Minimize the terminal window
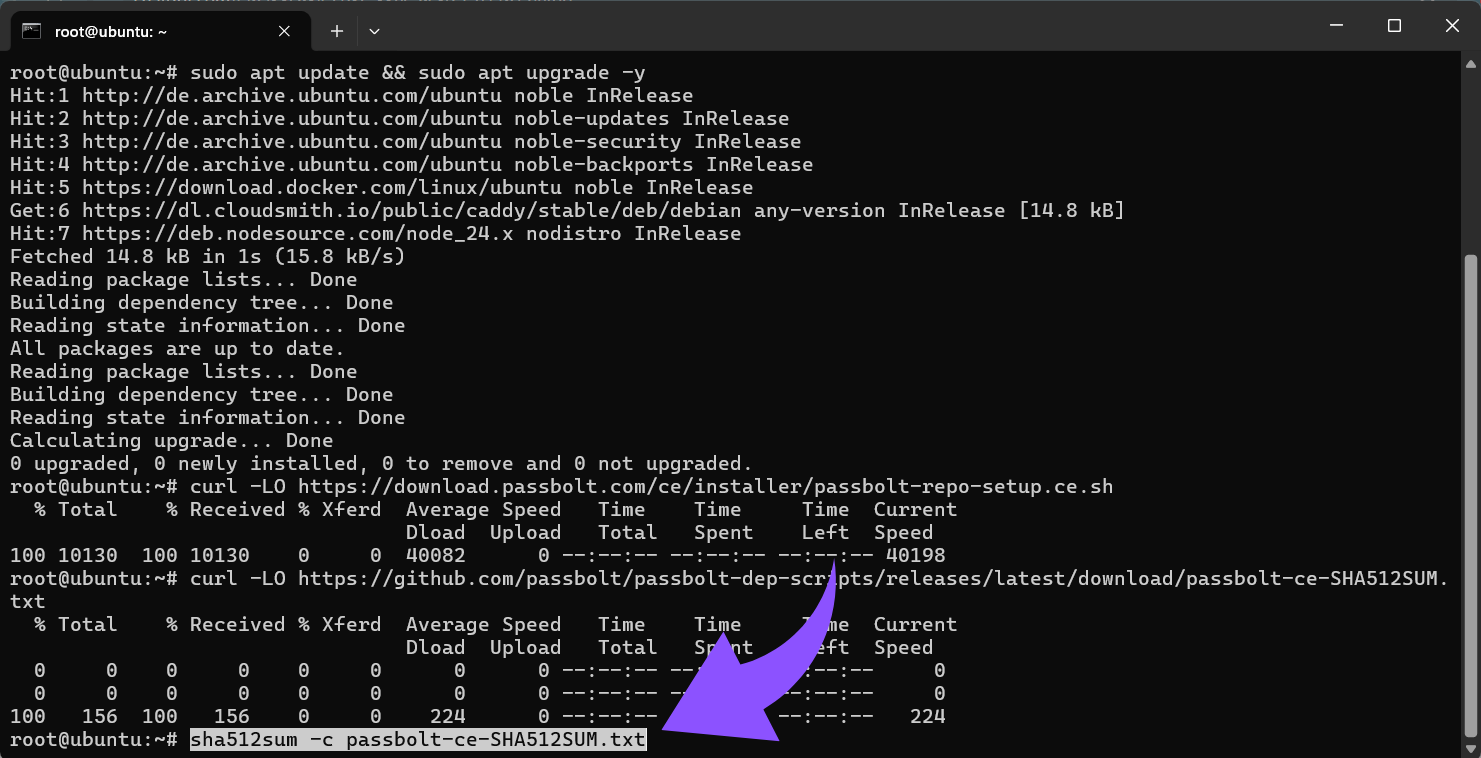This screenshot has width=1481, height=758. click(x=1335, y=26)
